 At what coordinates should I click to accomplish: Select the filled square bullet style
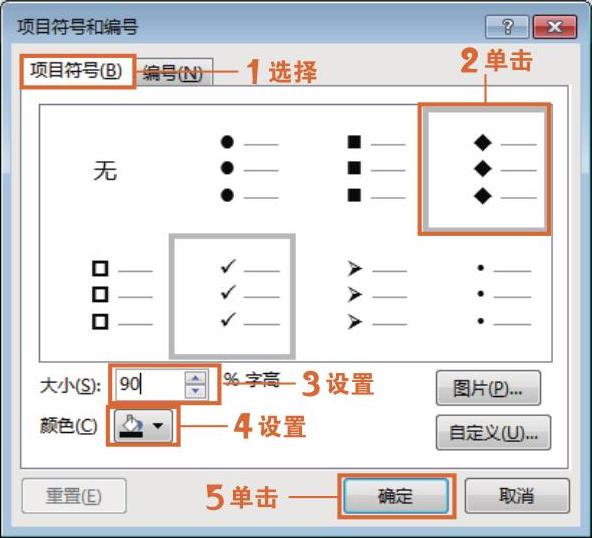tap(359, 169)
